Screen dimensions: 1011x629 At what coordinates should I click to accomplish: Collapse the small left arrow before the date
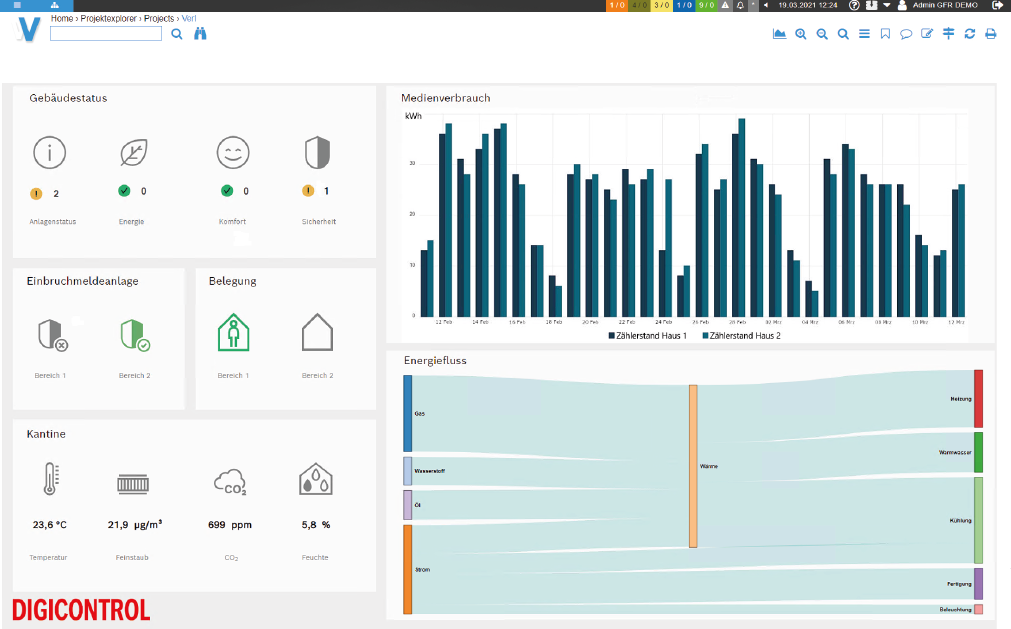pos(766,5)
